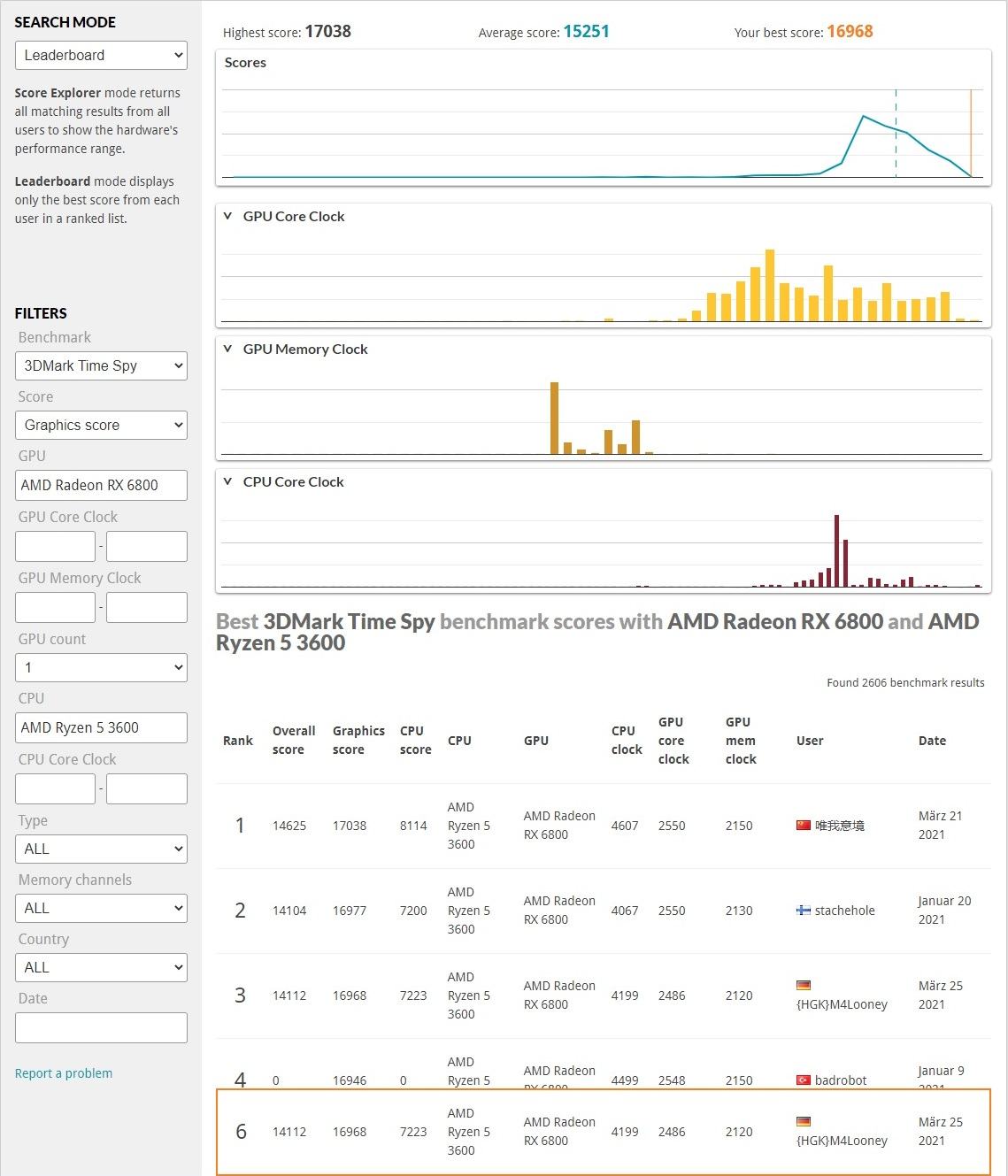The image size is (1008, 1176).
Task: Click your best score value 16968
Action: coord(850,31)
